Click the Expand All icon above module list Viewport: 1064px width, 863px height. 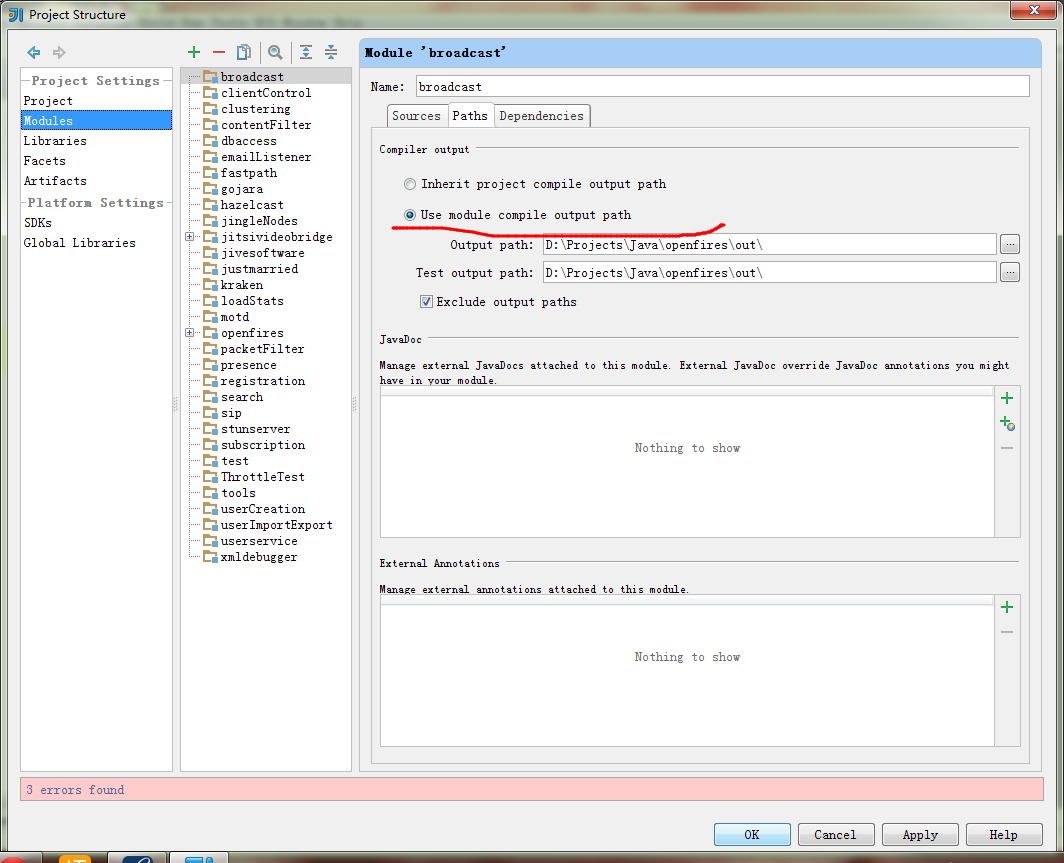click(306, 51)
